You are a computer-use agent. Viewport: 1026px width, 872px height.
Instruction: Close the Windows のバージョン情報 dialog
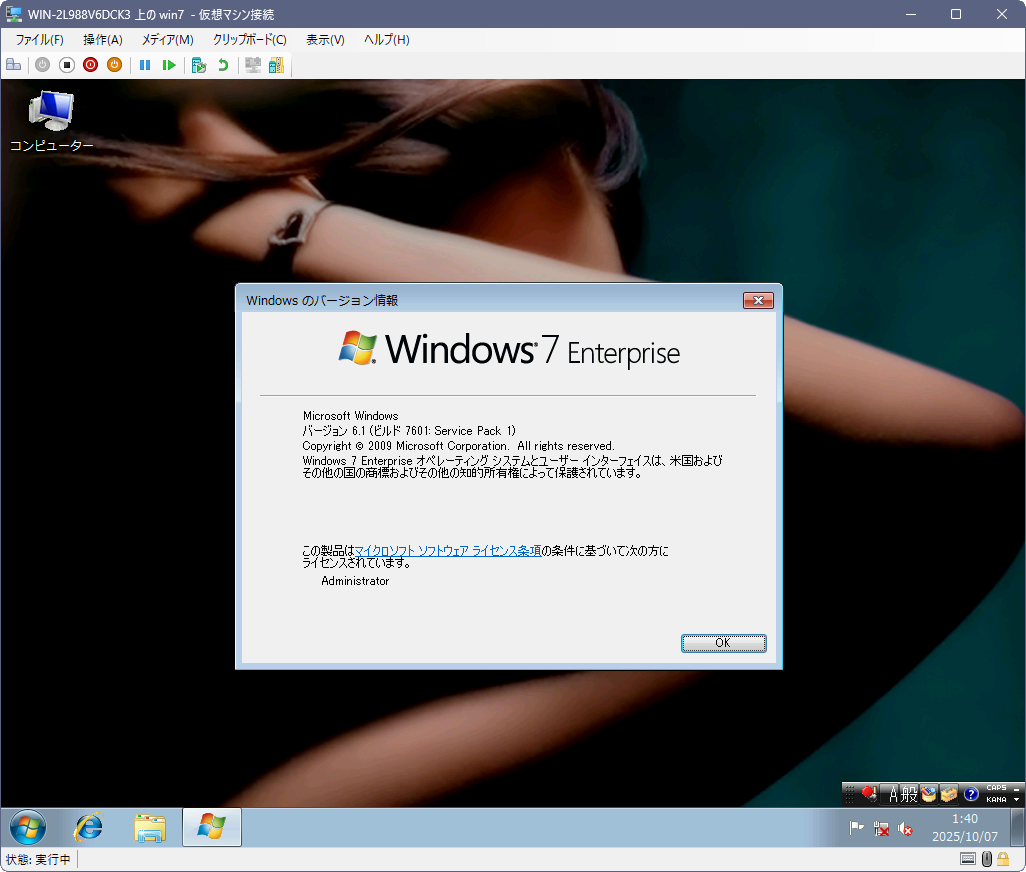click(758, 300)
